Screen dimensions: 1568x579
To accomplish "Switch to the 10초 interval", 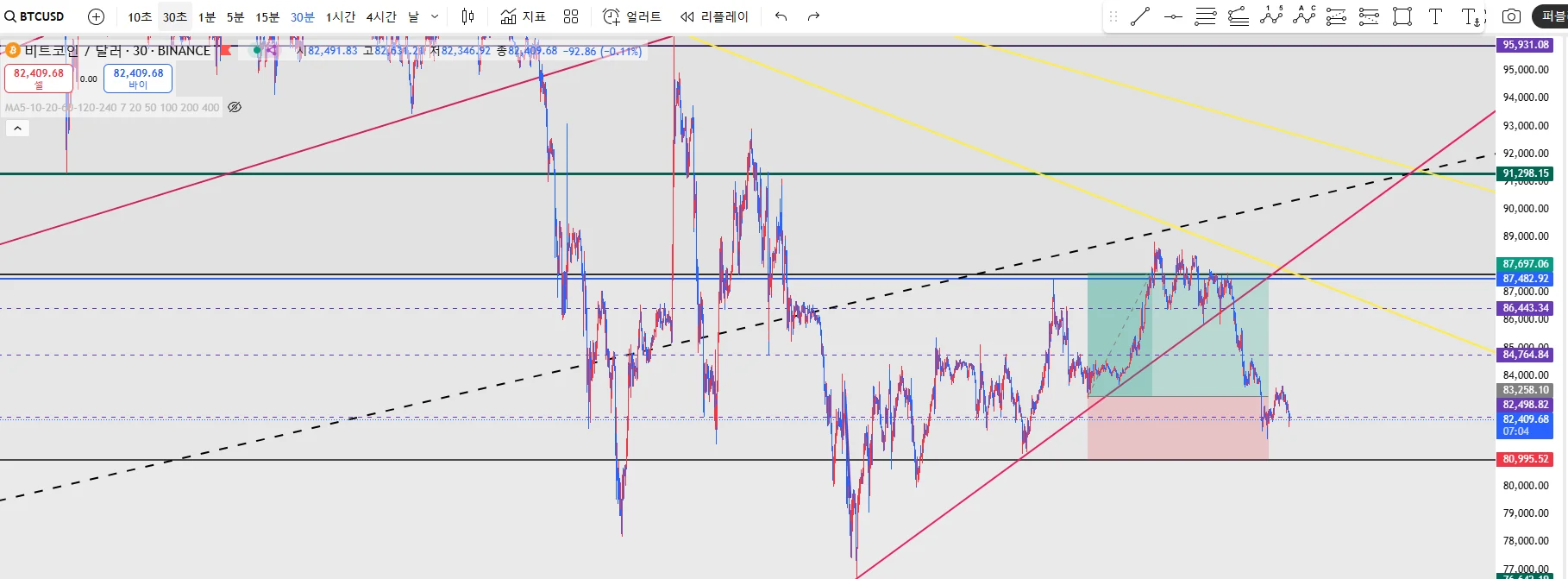I will (140, 16).
